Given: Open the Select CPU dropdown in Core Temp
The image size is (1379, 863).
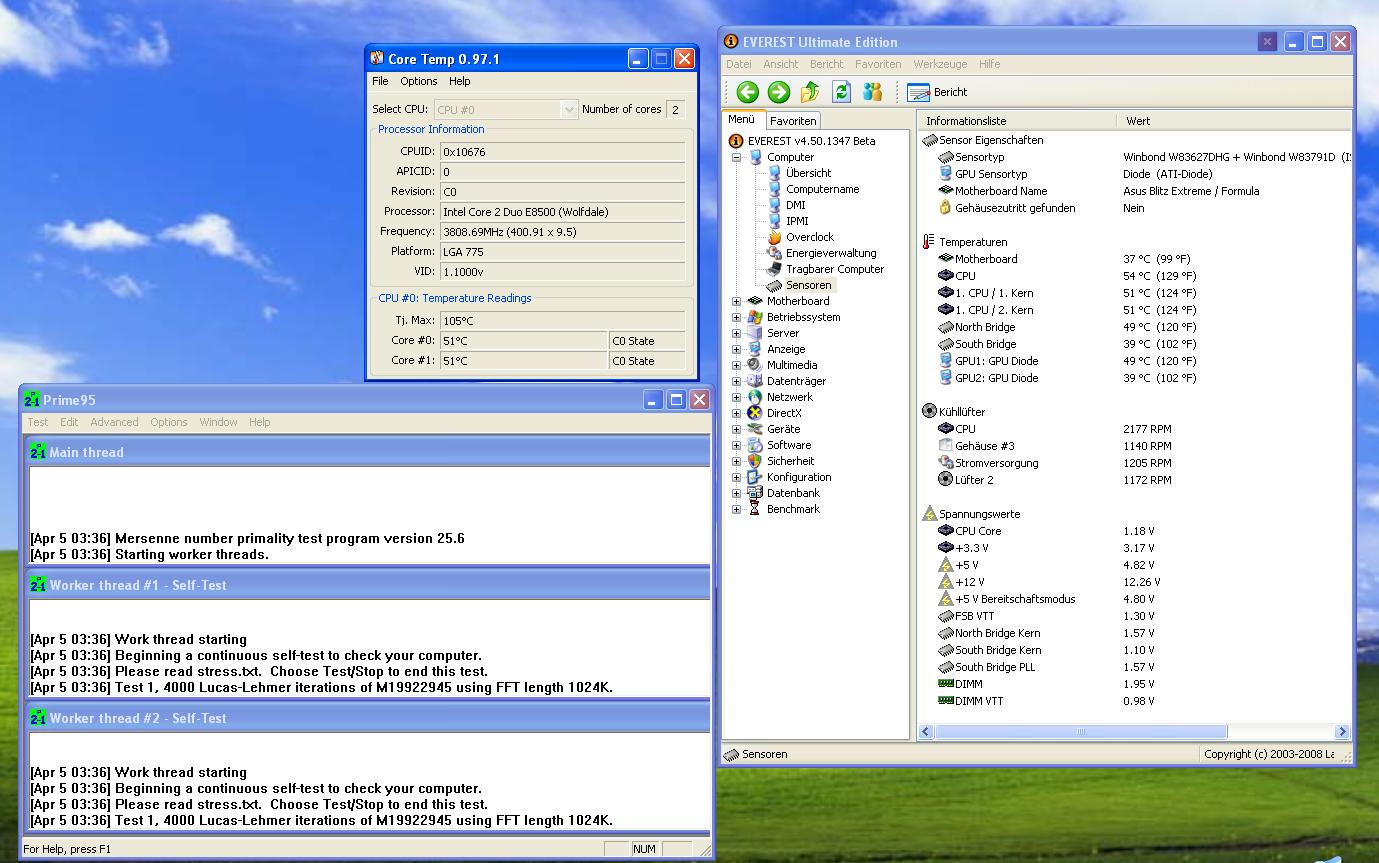Looking at the screenshot, I should (x=570, y=110).
